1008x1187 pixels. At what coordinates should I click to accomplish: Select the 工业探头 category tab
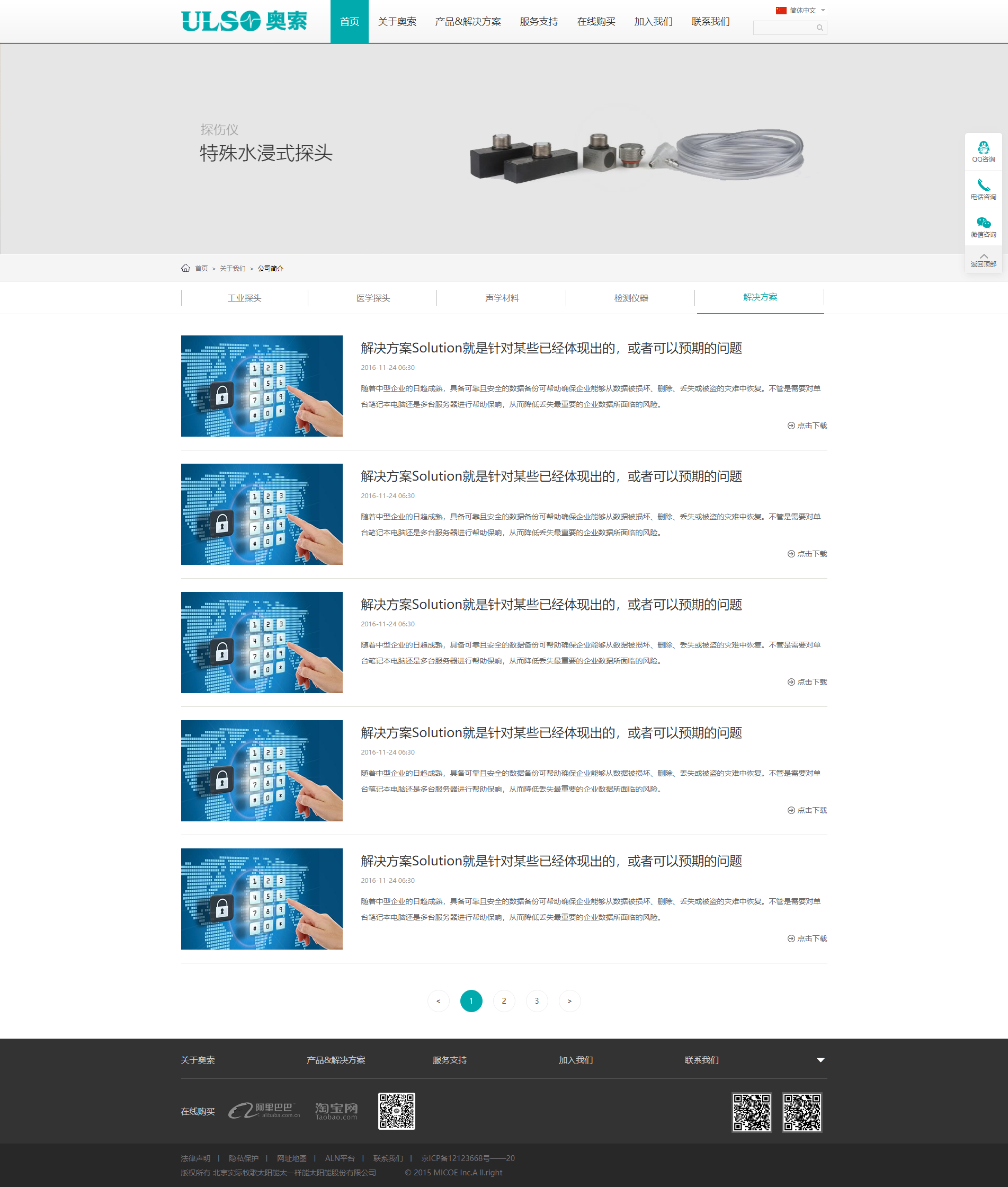point(244,298)
